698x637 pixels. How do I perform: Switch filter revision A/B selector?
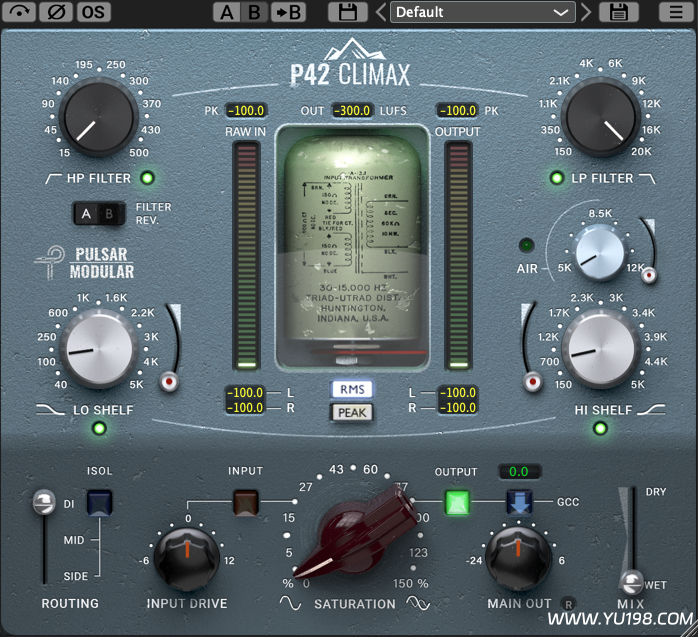(x=99, y=214)
